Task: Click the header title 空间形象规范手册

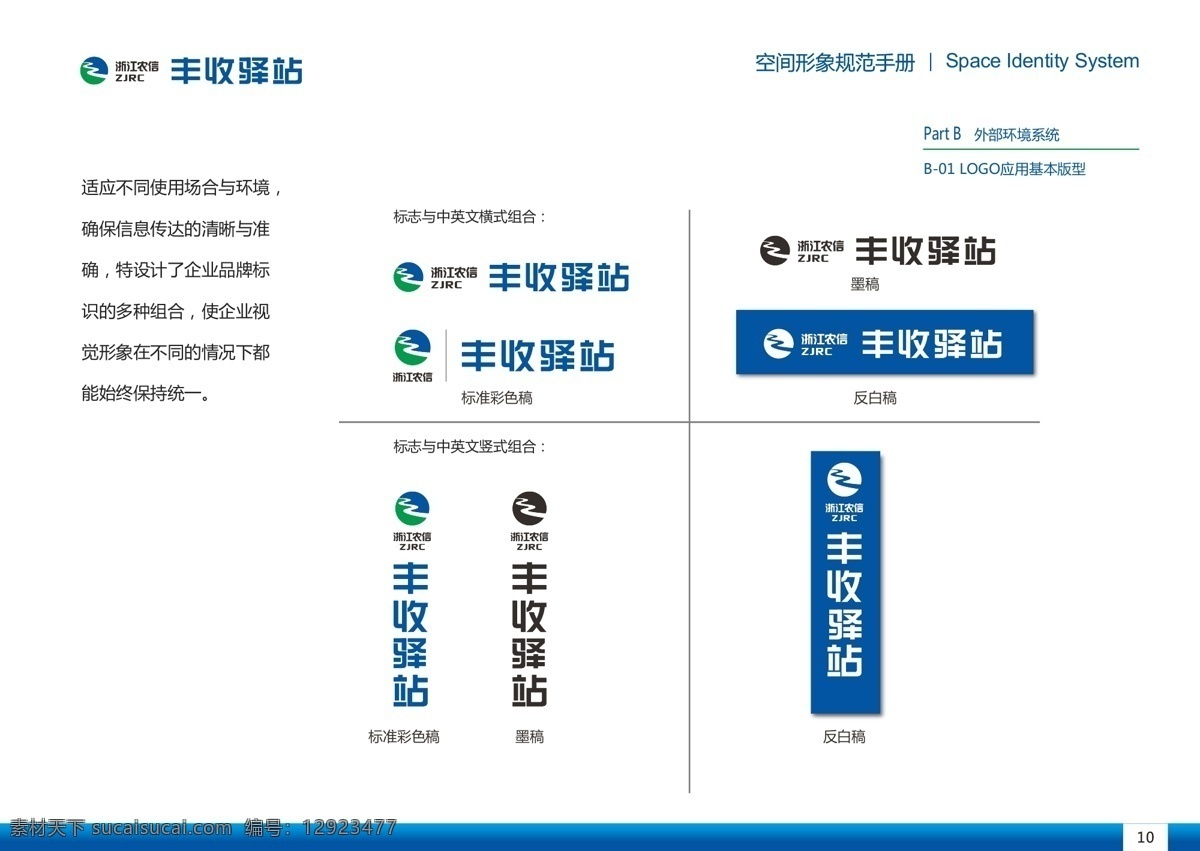Action: point(835,63)
